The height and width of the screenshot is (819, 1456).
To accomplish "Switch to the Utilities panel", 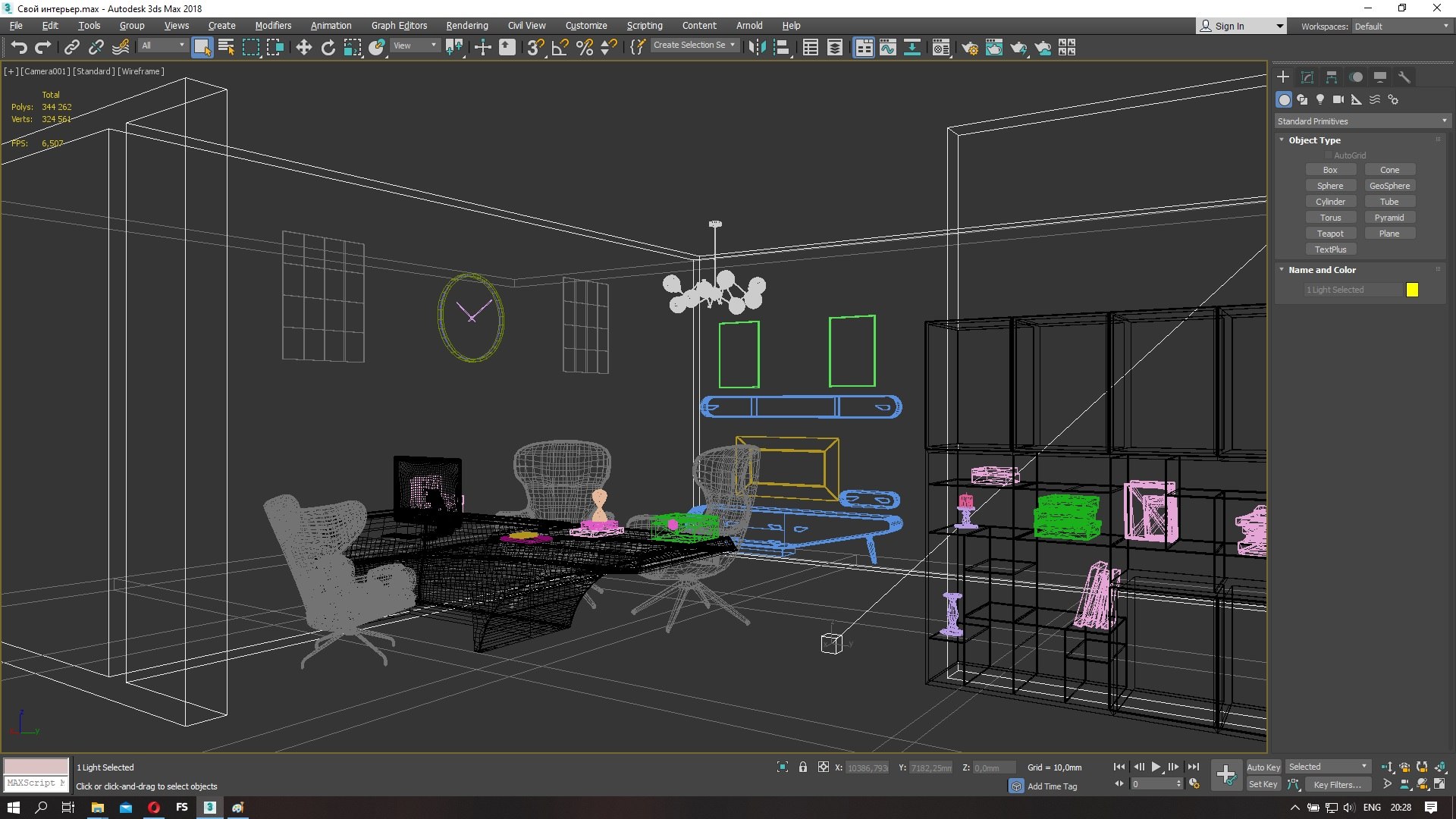I will click(x=1404, y=77).
